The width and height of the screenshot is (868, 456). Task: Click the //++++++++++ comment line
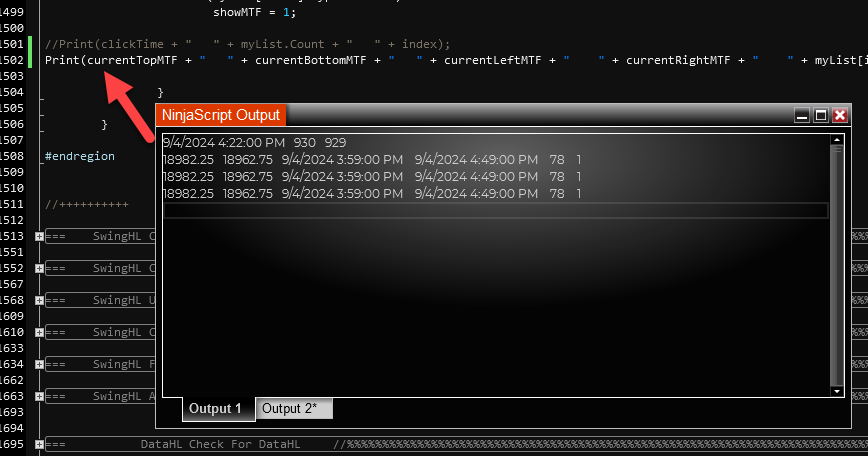[x=86, y=204]
